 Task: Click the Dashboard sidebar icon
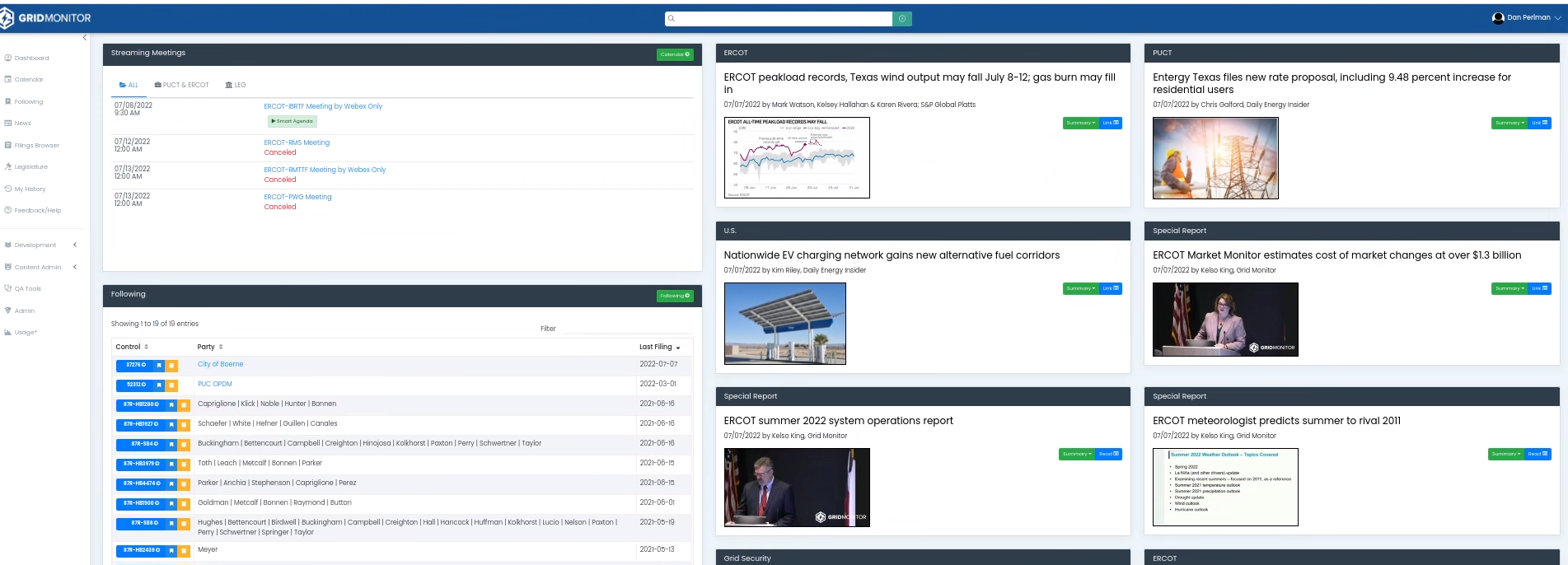(x=7, y=58)
